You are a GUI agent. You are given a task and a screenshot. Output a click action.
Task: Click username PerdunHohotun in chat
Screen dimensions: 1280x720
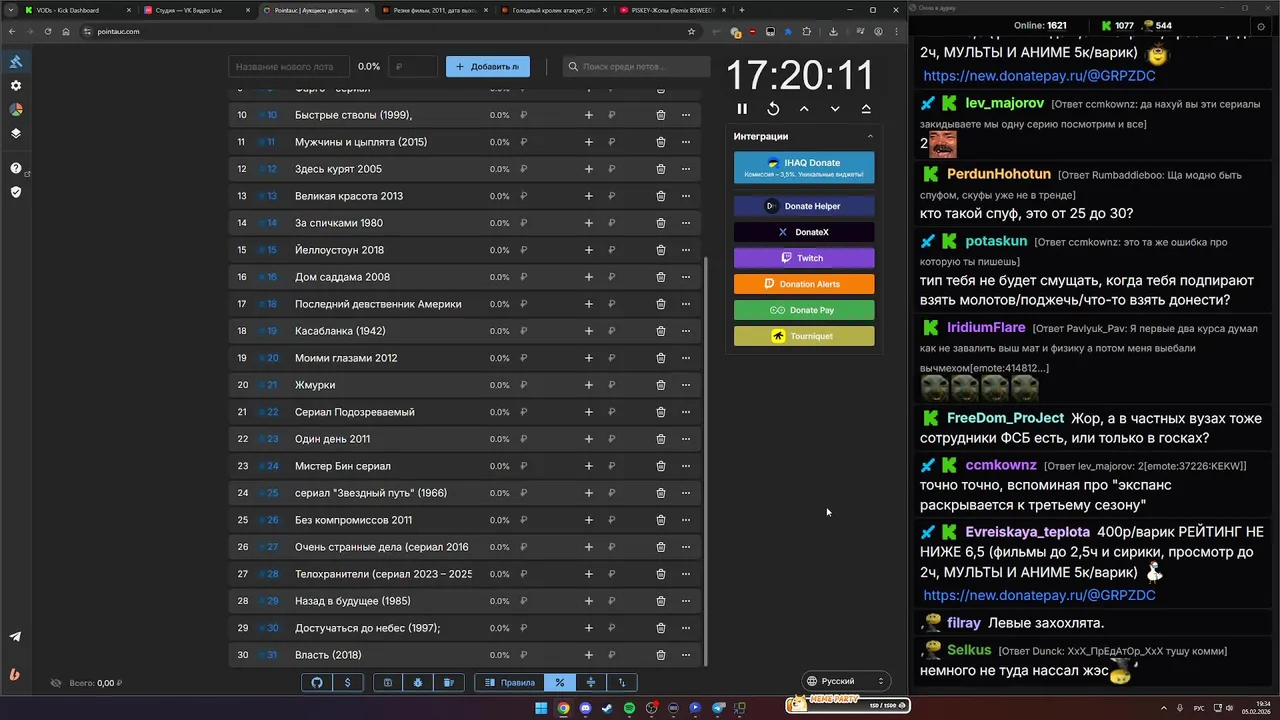click(998, 174)
